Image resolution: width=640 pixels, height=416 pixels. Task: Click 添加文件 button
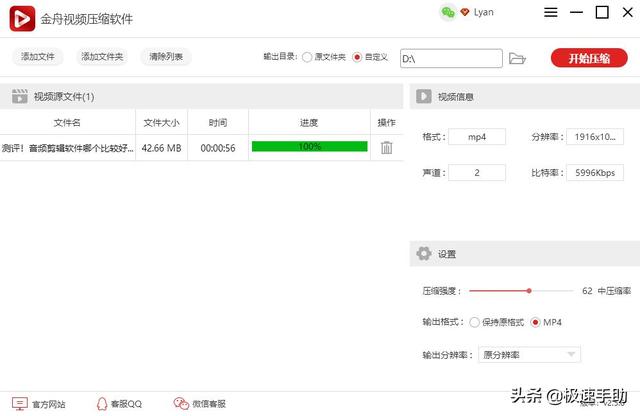[38, 56]
